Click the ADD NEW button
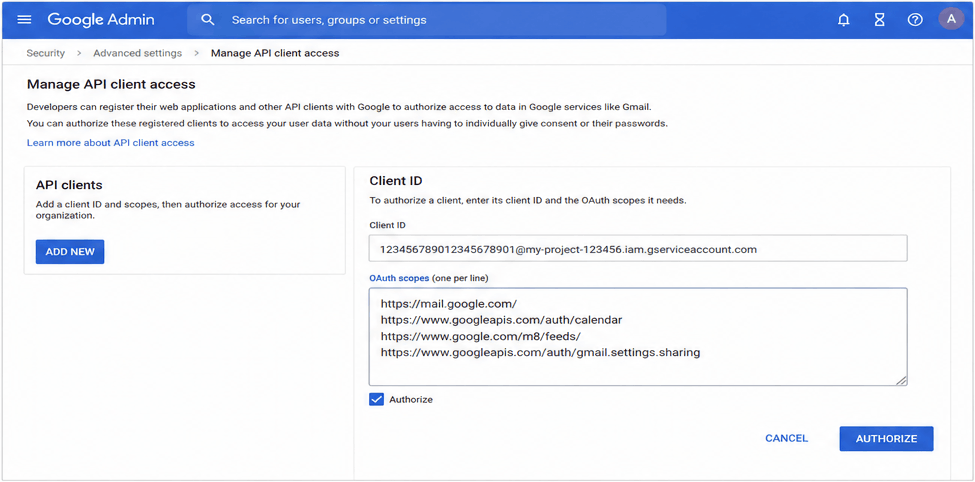975x482 pixels. point(70,252)
